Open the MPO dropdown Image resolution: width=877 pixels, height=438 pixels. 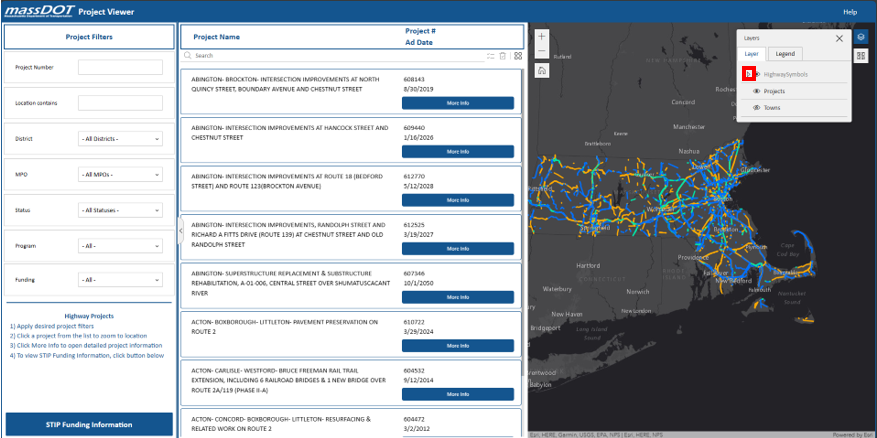point(120,175)
